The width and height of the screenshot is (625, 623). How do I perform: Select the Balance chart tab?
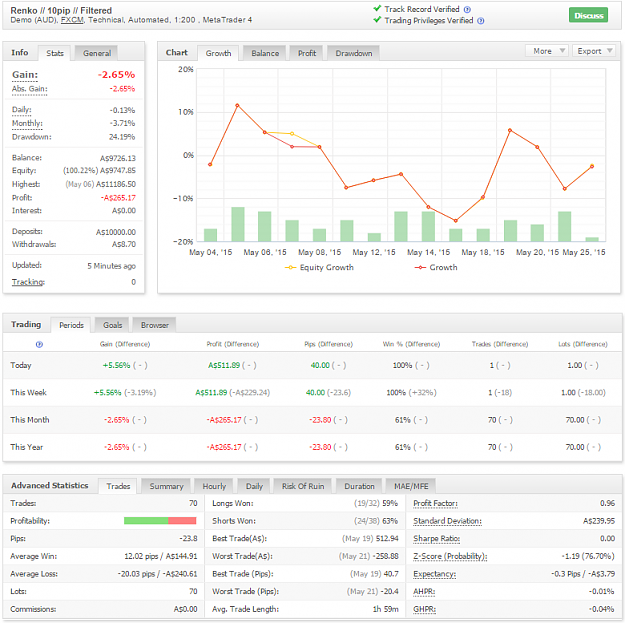pyautogui.click(x=265, y=53)
